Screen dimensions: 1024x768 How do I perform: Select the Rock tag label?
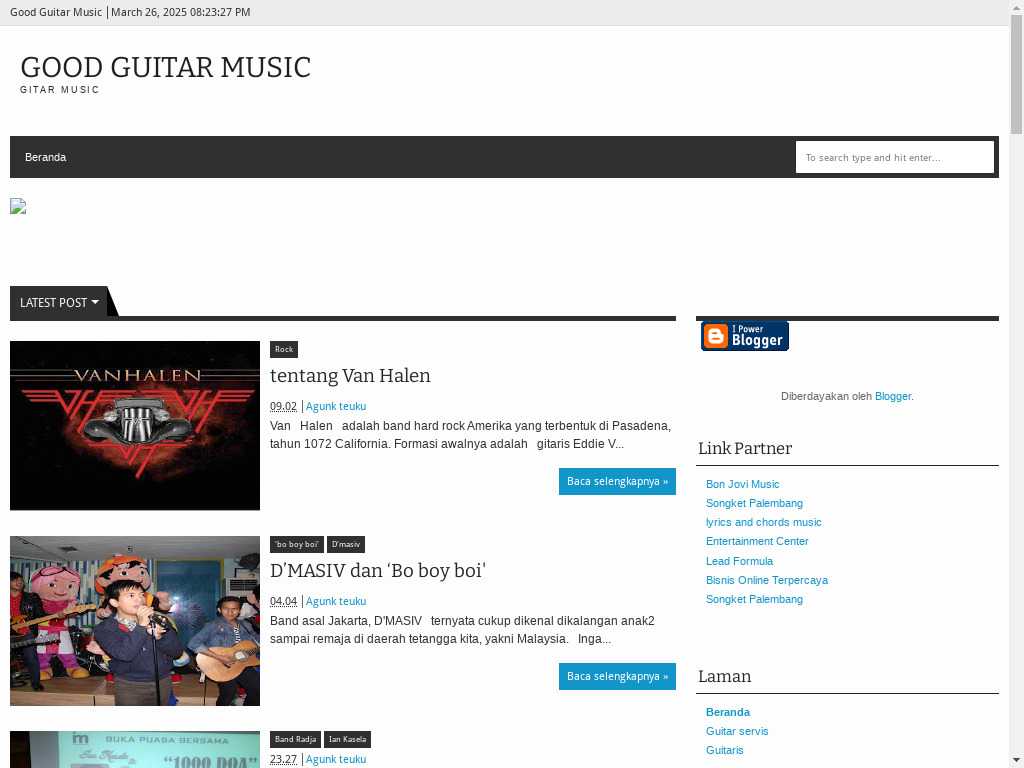coord(284,349)
